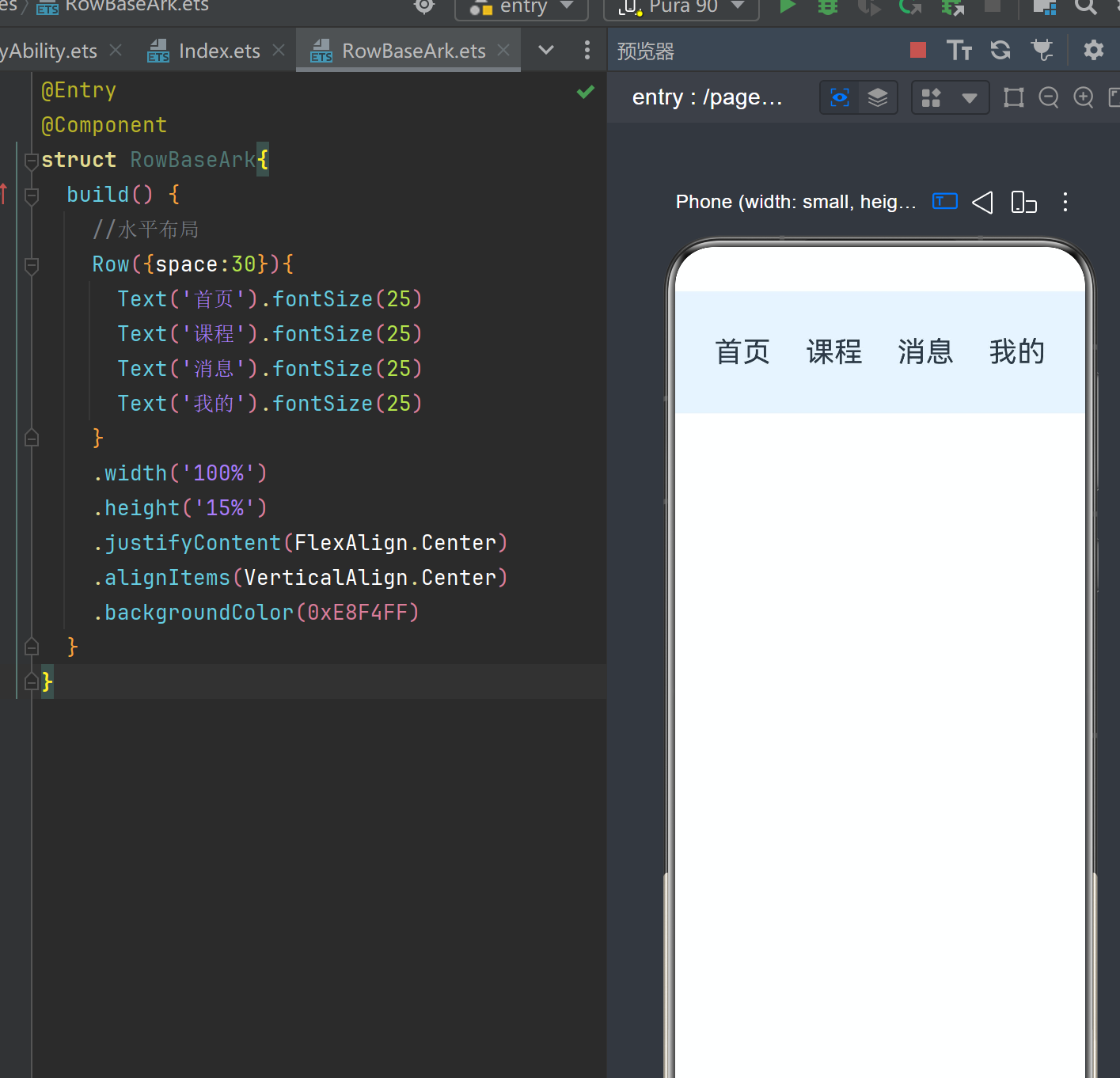Viewport: 1120px width, 1078px height.
Task: Click 消息 in the phone preview
Action: coord(925,351)
